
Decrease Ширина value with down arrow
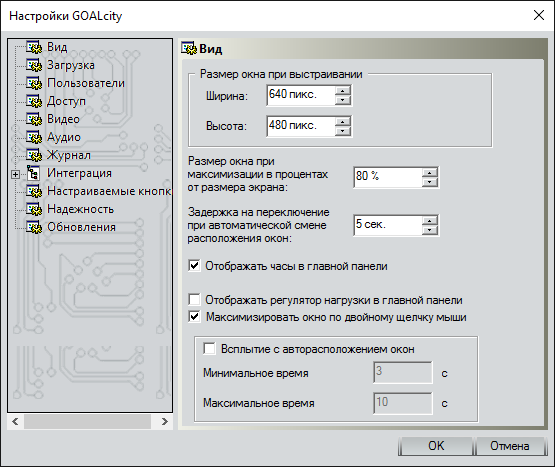click(x=343, y=100)
